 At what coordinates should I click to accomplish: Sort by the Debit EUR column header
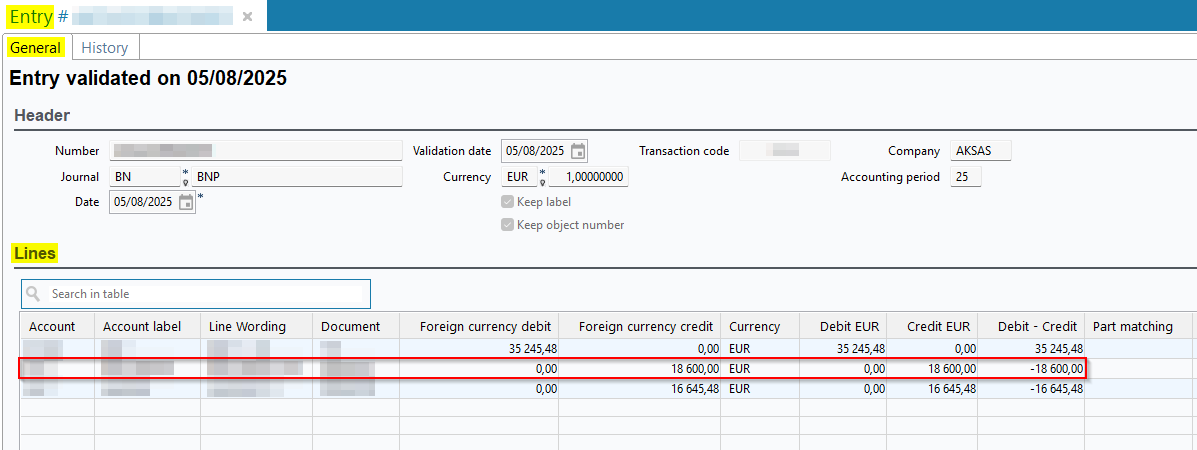[842, 326]
